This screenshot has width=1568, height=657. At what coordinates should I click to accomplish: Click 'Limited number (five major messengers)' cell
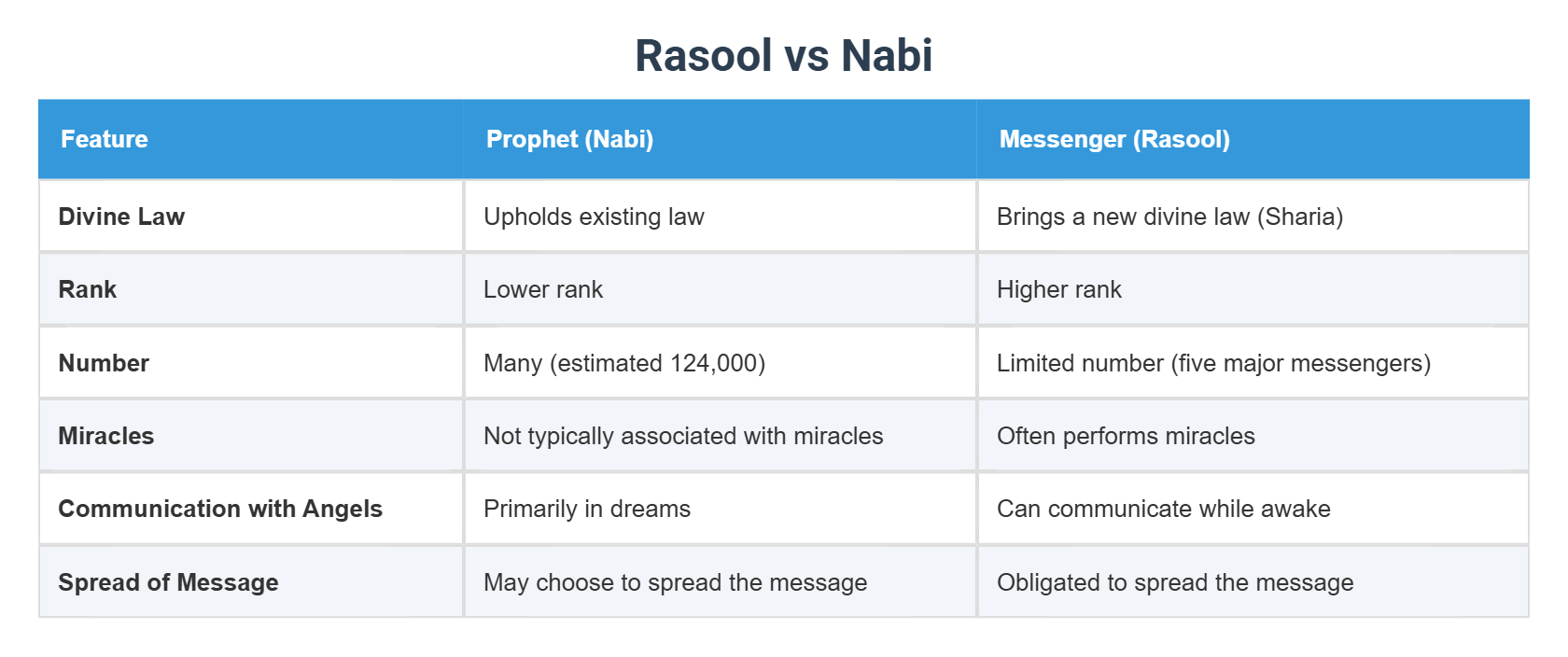[1253, 363]
